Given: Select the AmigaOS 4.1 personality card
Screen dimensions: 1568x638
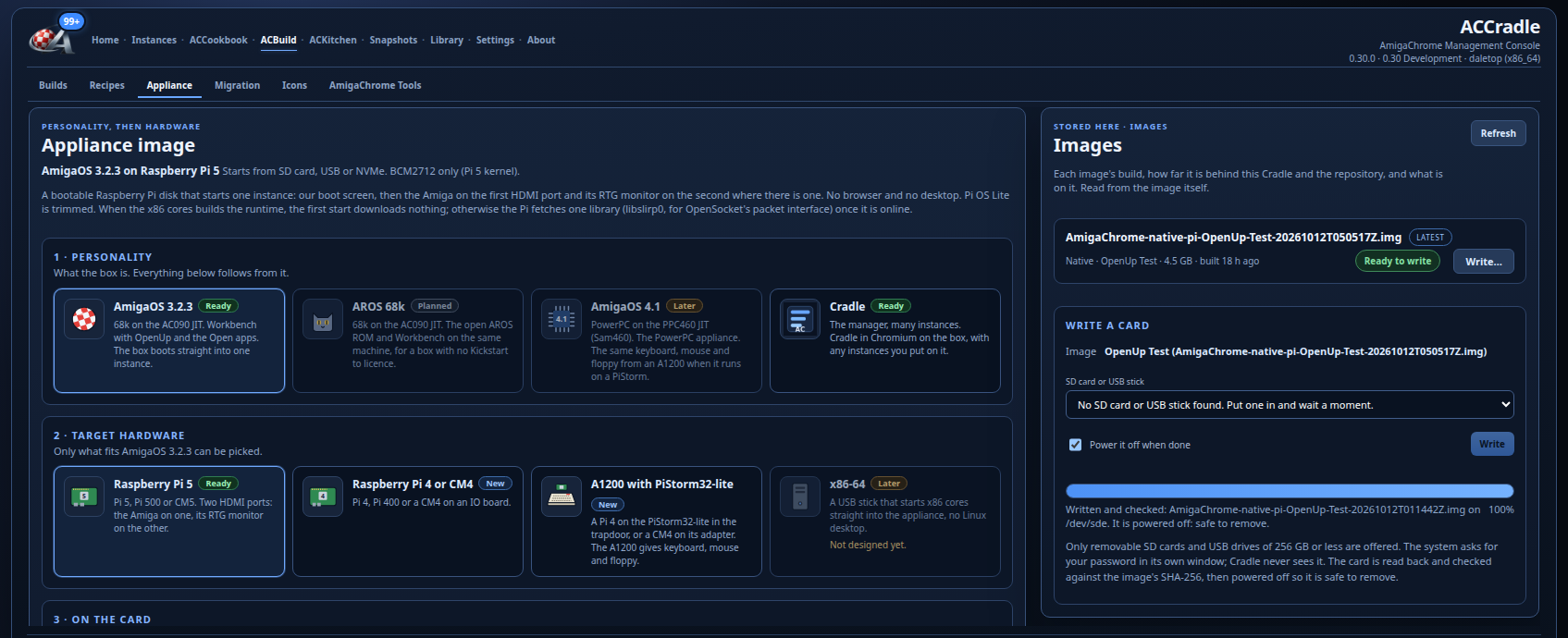Looking at the screenshot, I should [647, 340].
